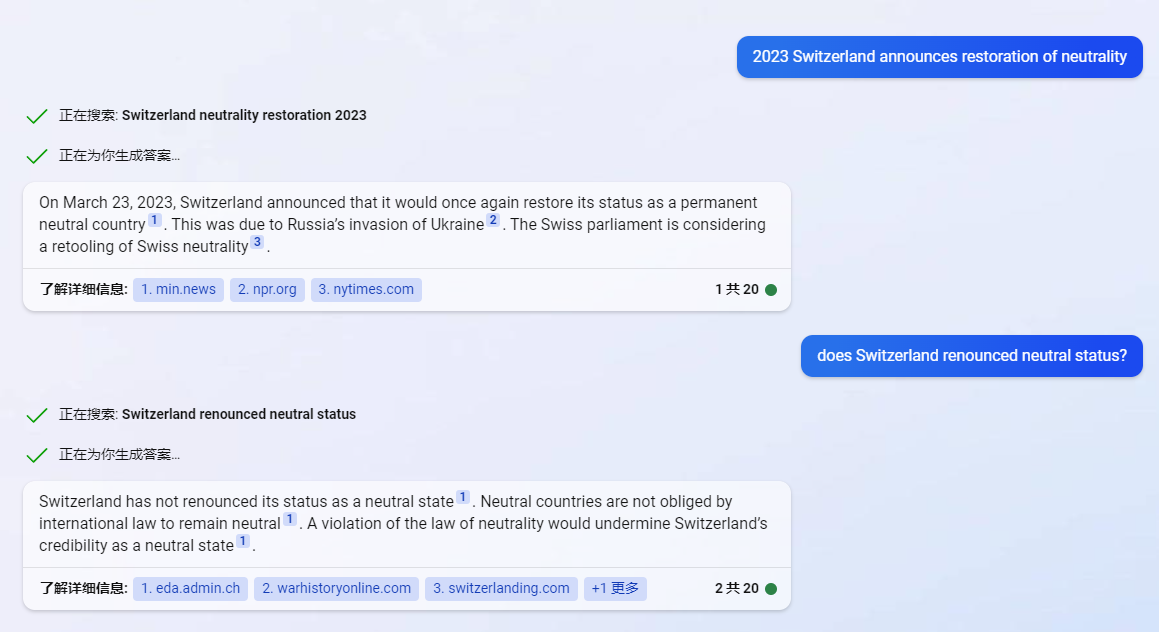Click the checkmark beside "Switzerland neutrality restoration 2023" search
Viewport: 1159px width, 632px height.
pyautogui.click(x=37, y=116)
